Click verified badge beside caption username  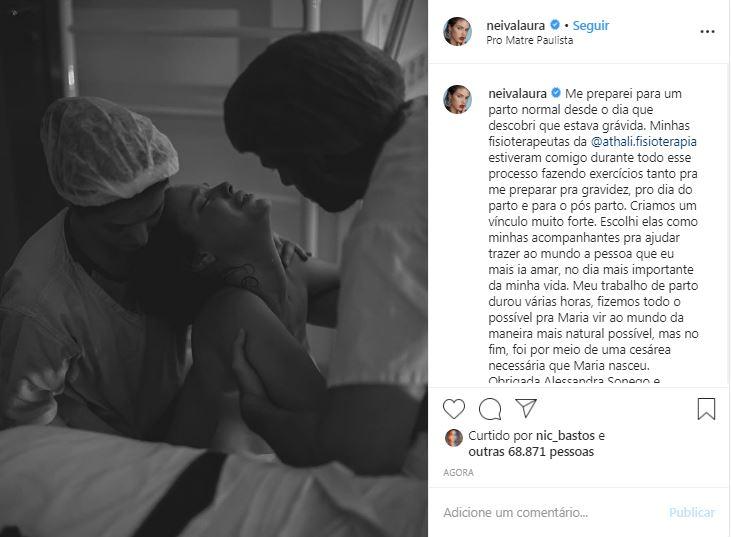pyautogui.click(x=556, y=93)
